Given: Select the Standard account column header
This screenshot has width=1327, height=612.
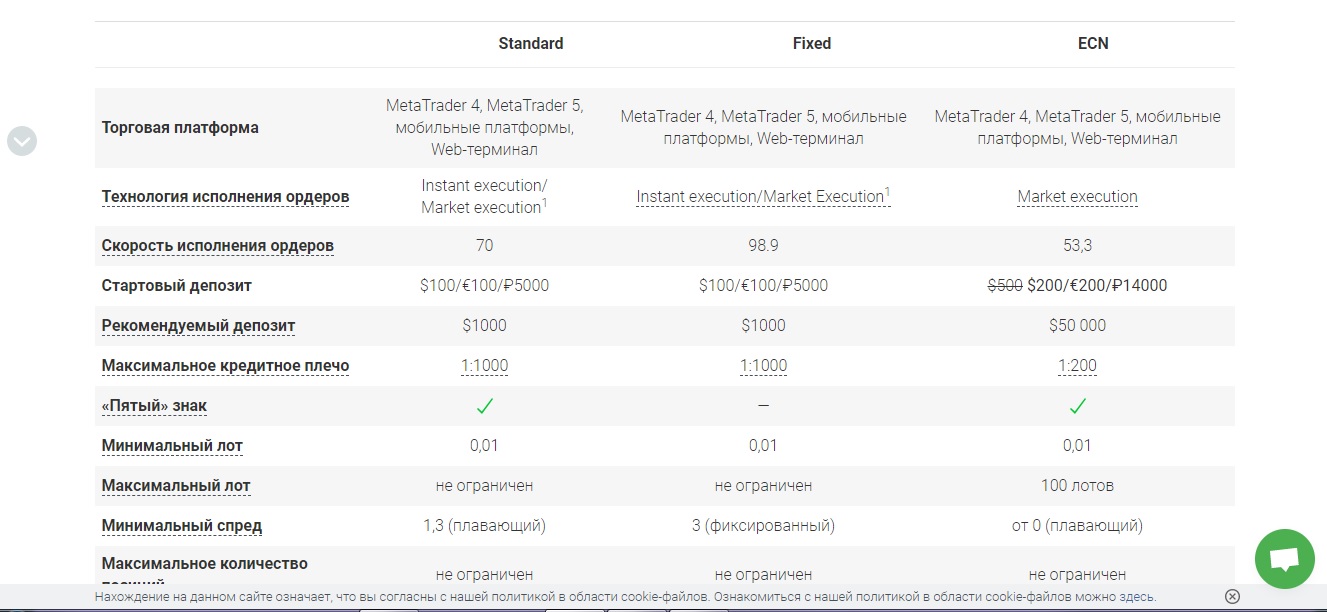Looking at the screenshot, I should click(x=531, y=43).
